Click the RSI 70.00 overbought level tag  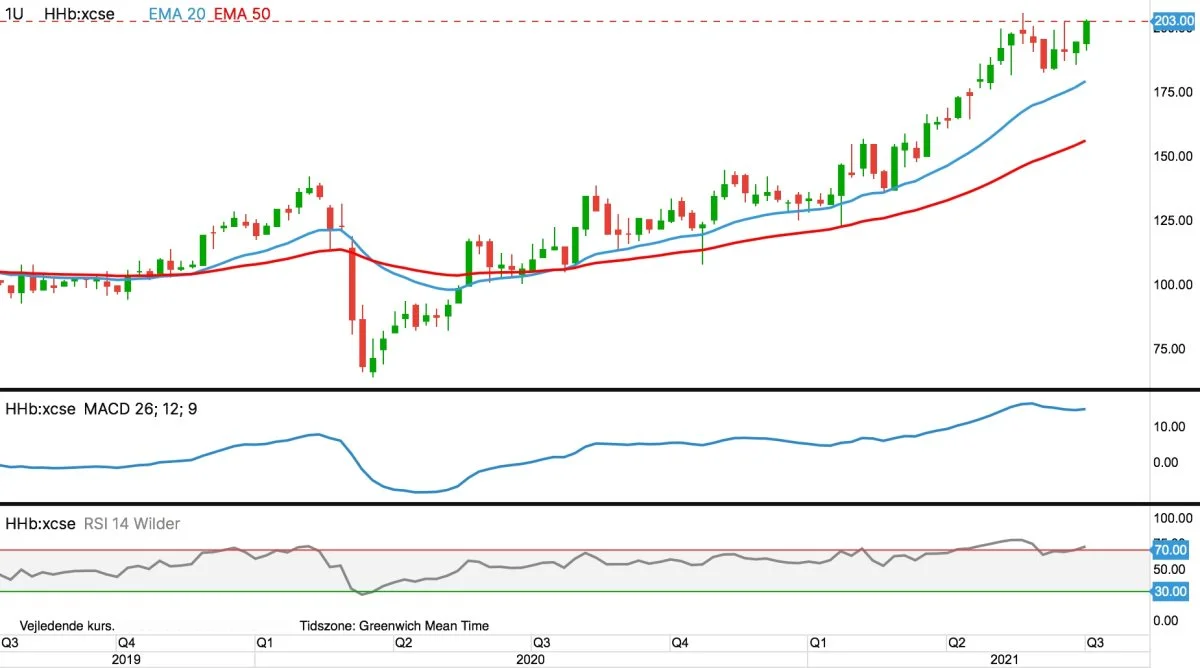(1170, 549)
